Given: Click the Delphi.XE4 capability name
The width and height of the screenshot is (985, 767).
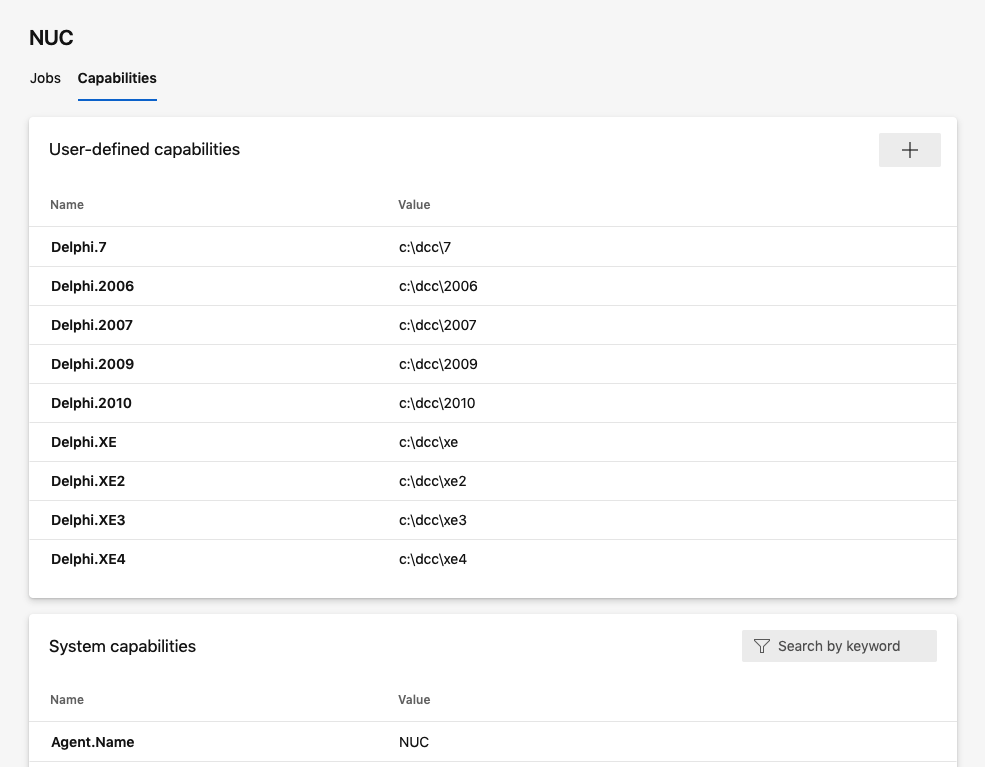Looking at the screenshot, I should click(88, 559).
